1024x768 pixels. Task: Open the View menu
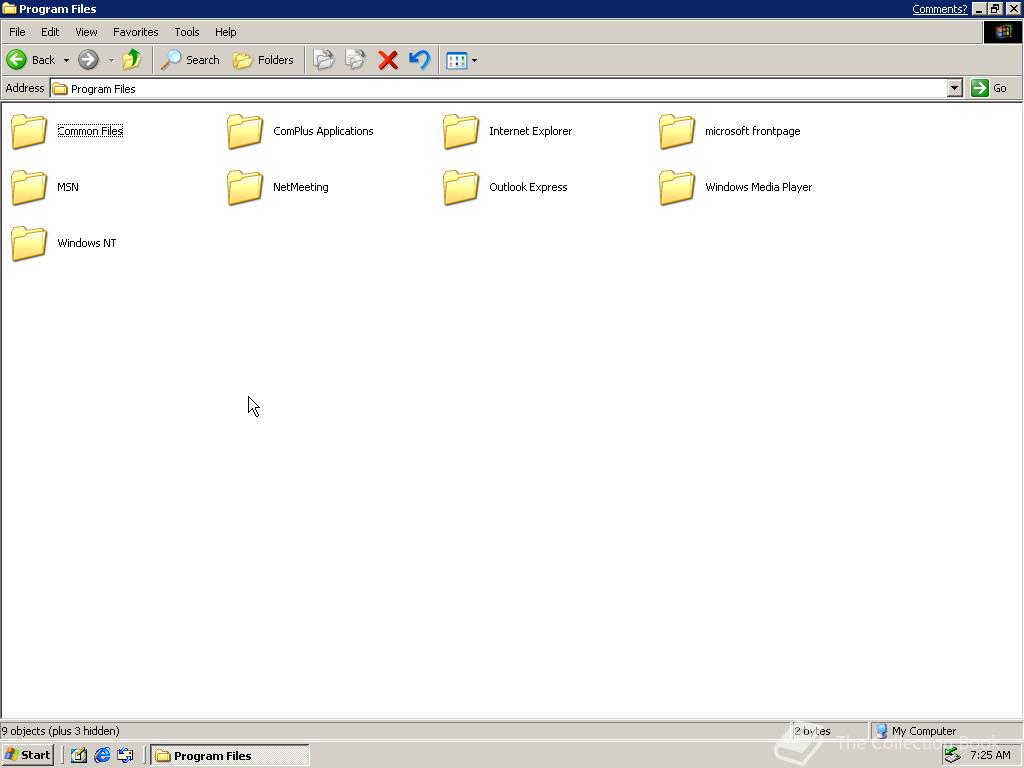coord(86,32)
